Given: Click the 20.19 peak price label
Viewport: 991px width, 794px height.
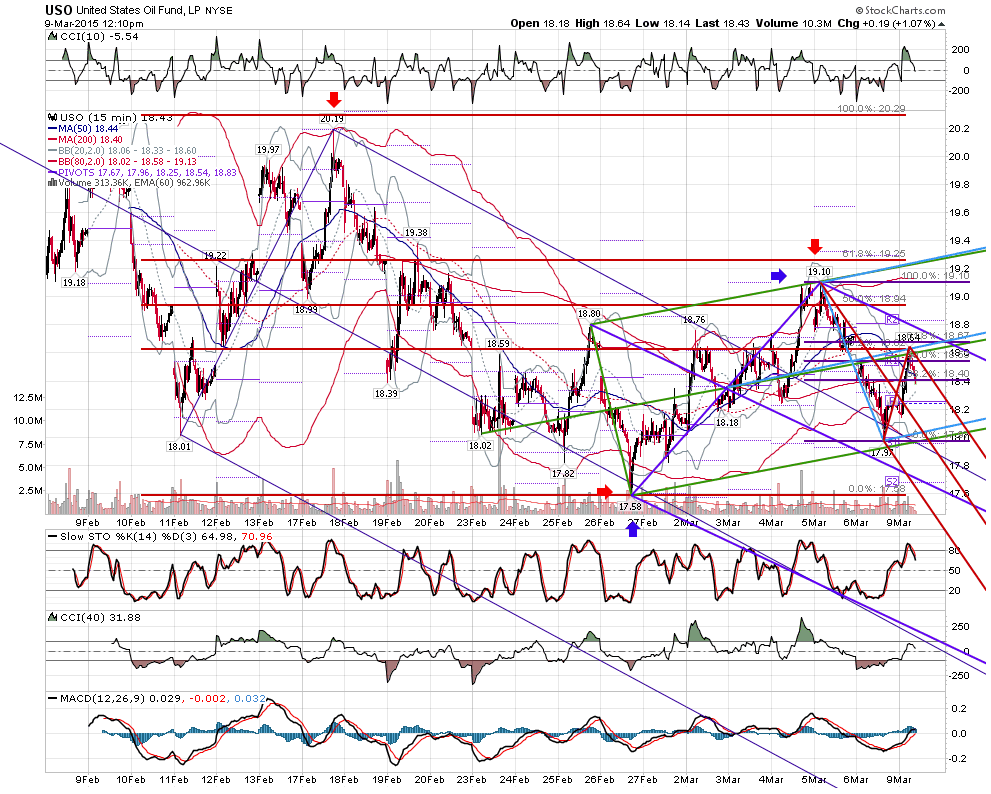Looking at the screenshot, I should (x=332, y=118).
